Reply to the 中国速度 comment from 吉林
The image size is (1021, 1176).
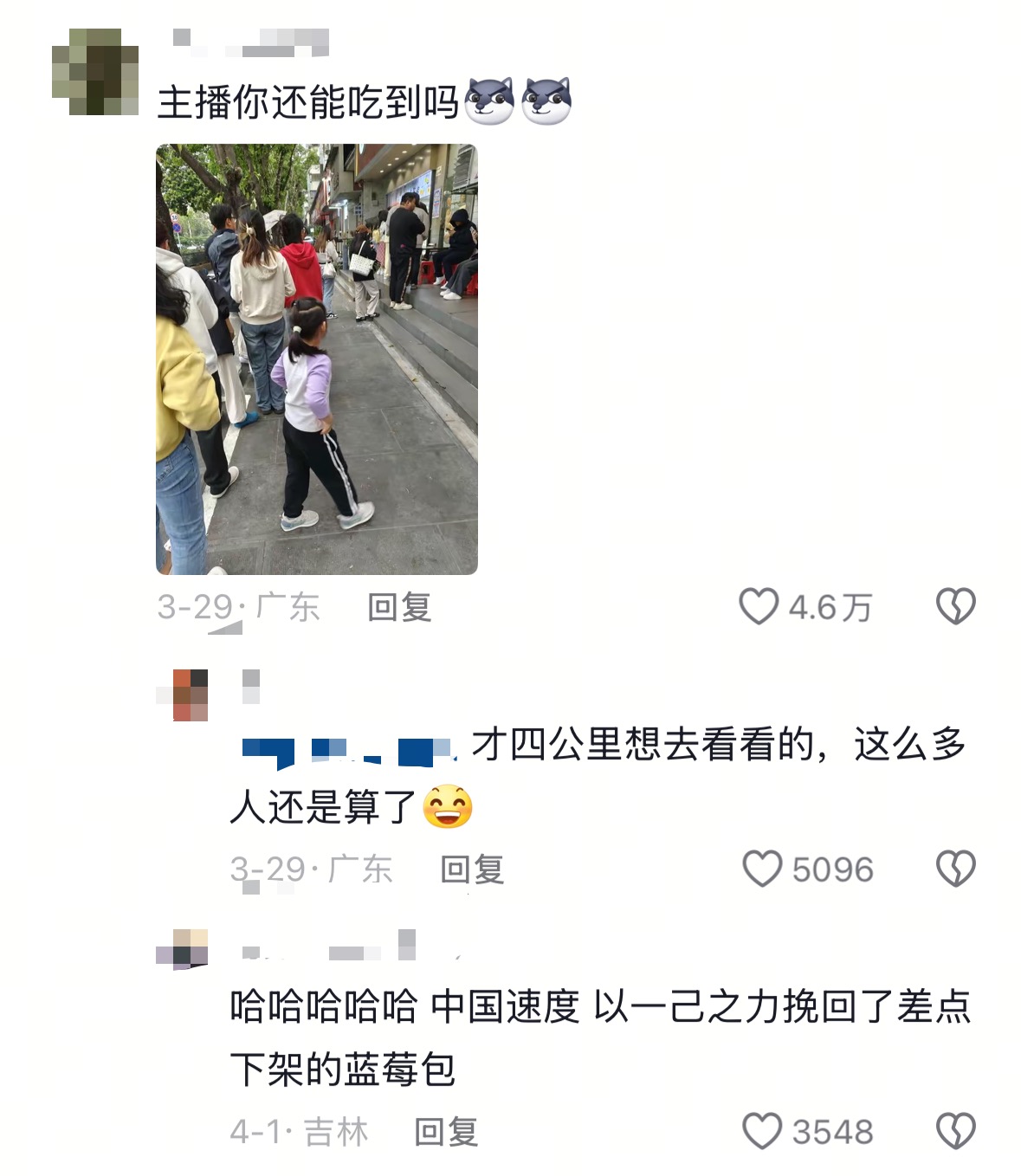pos(446,1132)
